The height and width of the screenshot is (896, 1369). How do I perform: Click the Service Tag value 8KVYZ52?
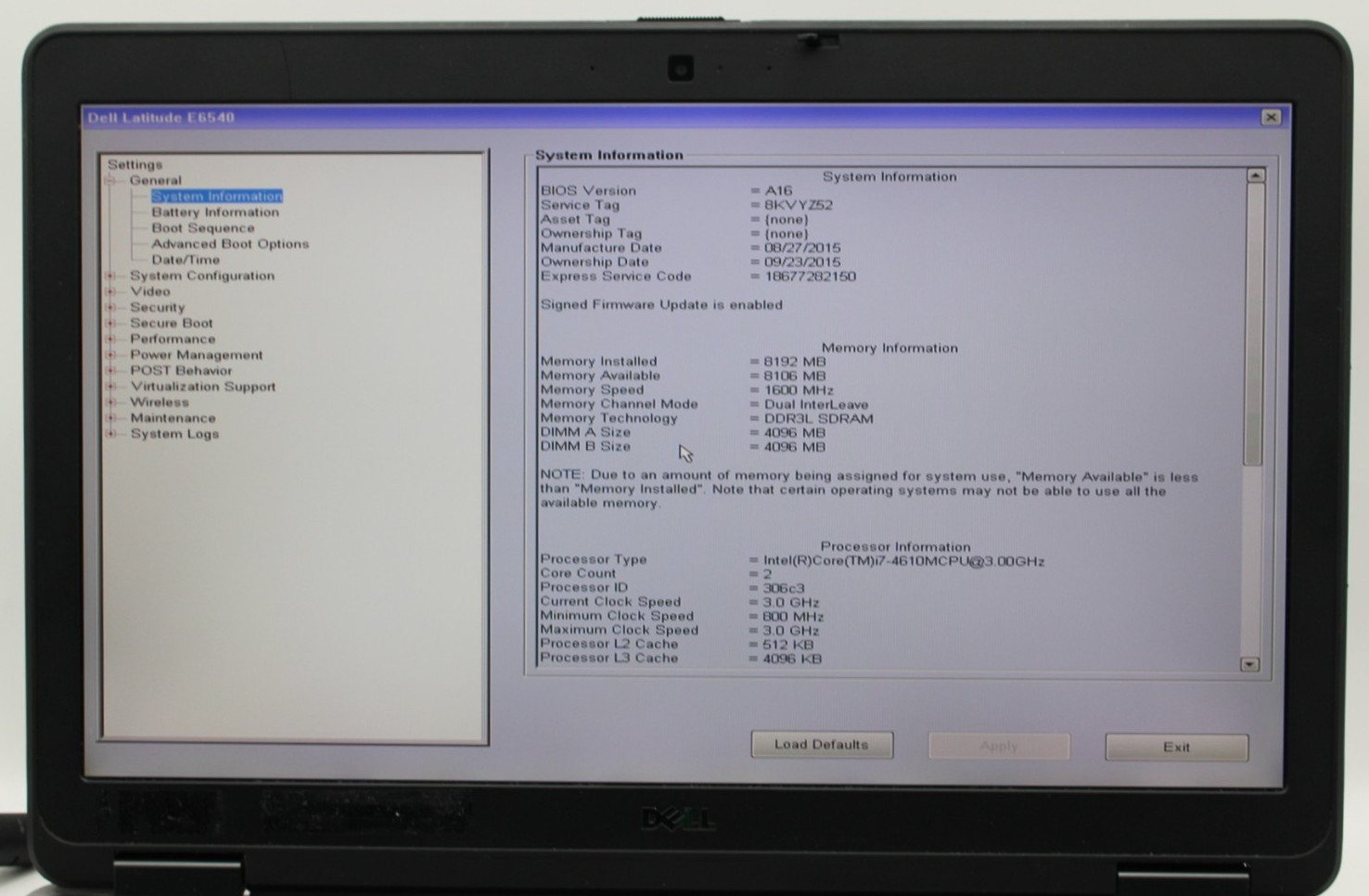(x=798, y=205)
